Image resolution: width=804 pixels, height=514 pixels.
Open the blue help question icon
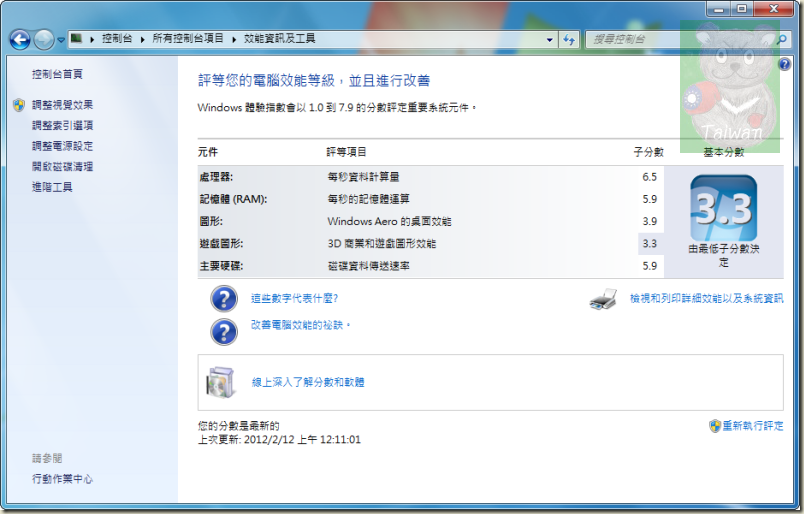(784, 64)
